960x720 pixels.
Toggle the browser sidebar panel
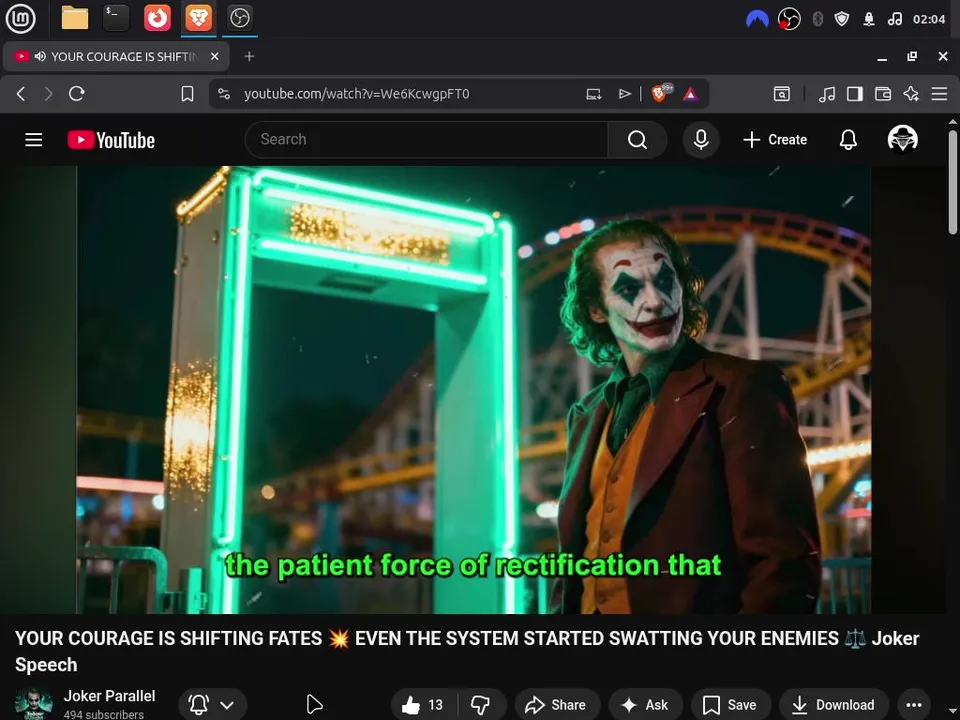pyautogui.click(x=855, y=94)
